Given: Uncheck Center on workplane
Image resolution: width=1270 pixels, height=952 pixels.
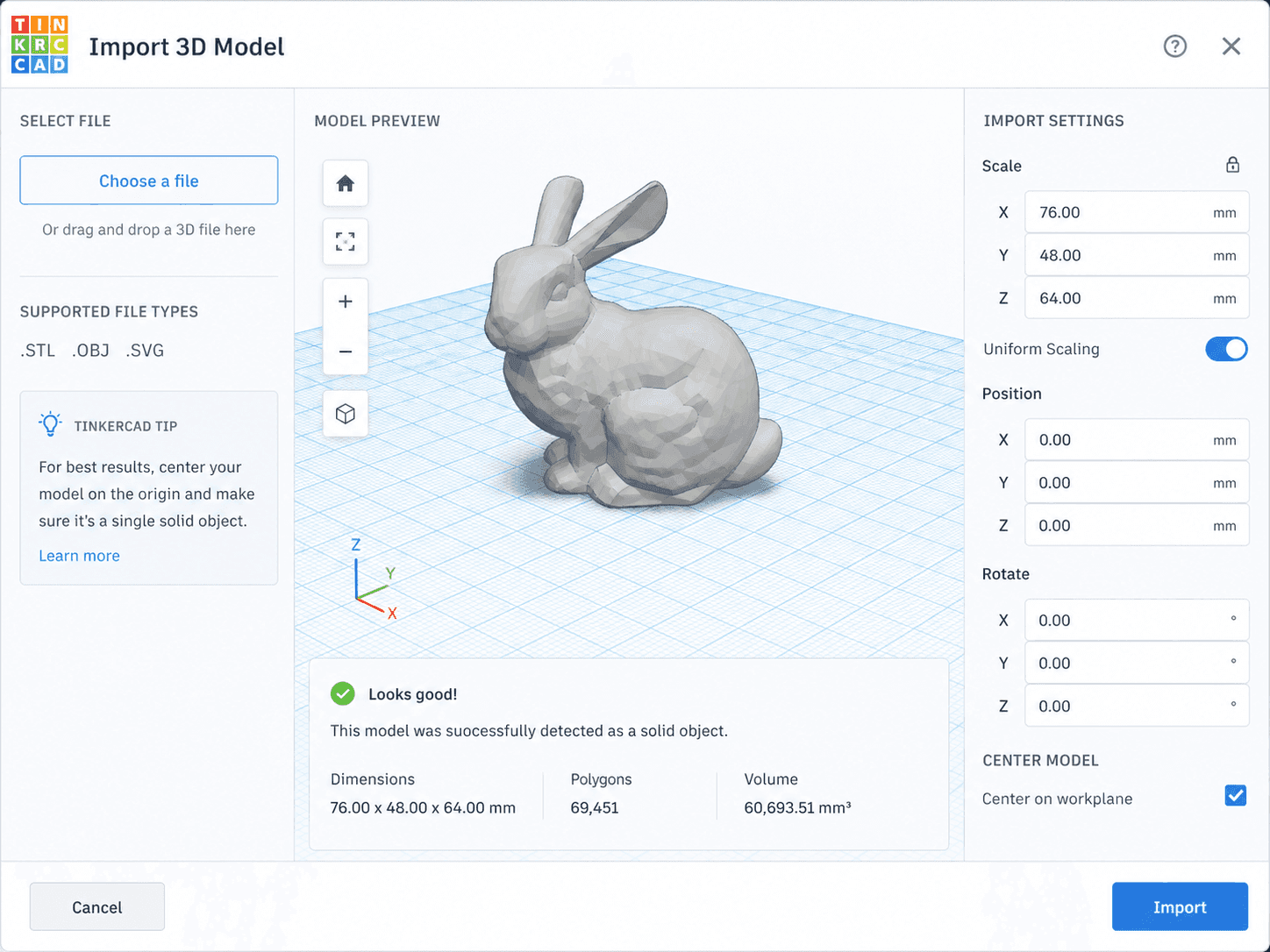Looking at the screenshot, I should [1236, 796].
